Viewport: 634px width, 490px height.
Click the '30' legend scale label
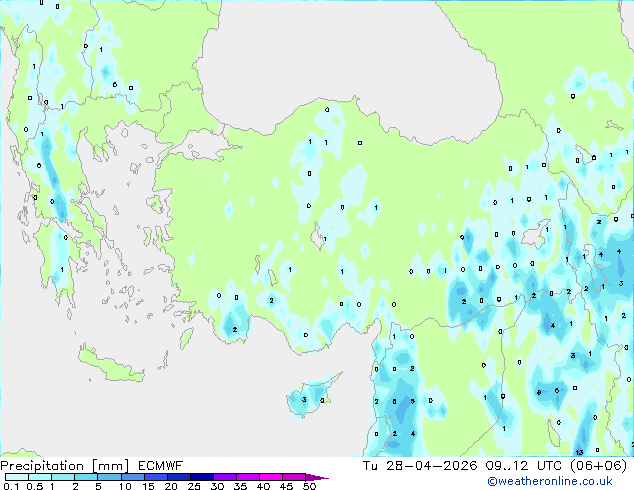click(x=217, y=486)
